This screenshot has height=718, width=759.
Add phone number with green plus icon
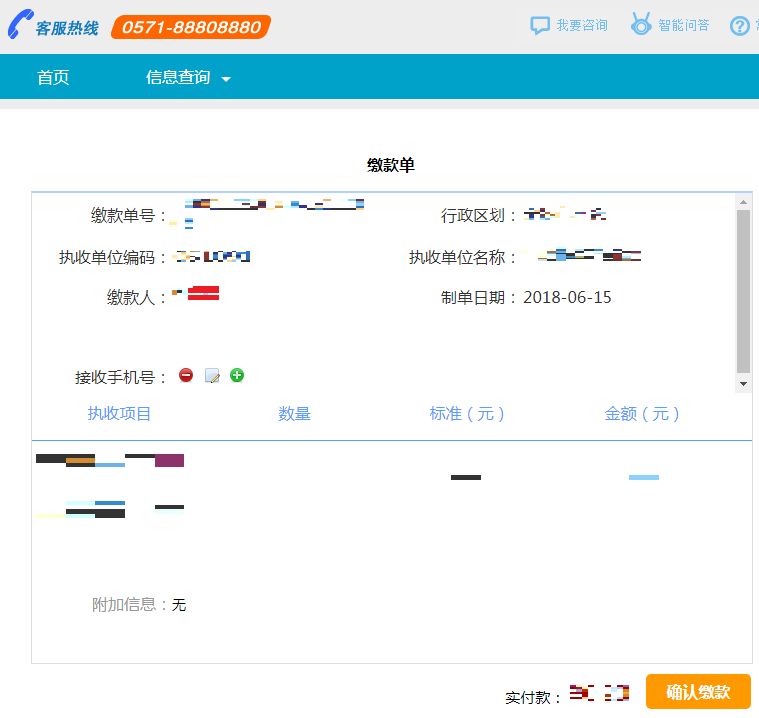point(237,376)
